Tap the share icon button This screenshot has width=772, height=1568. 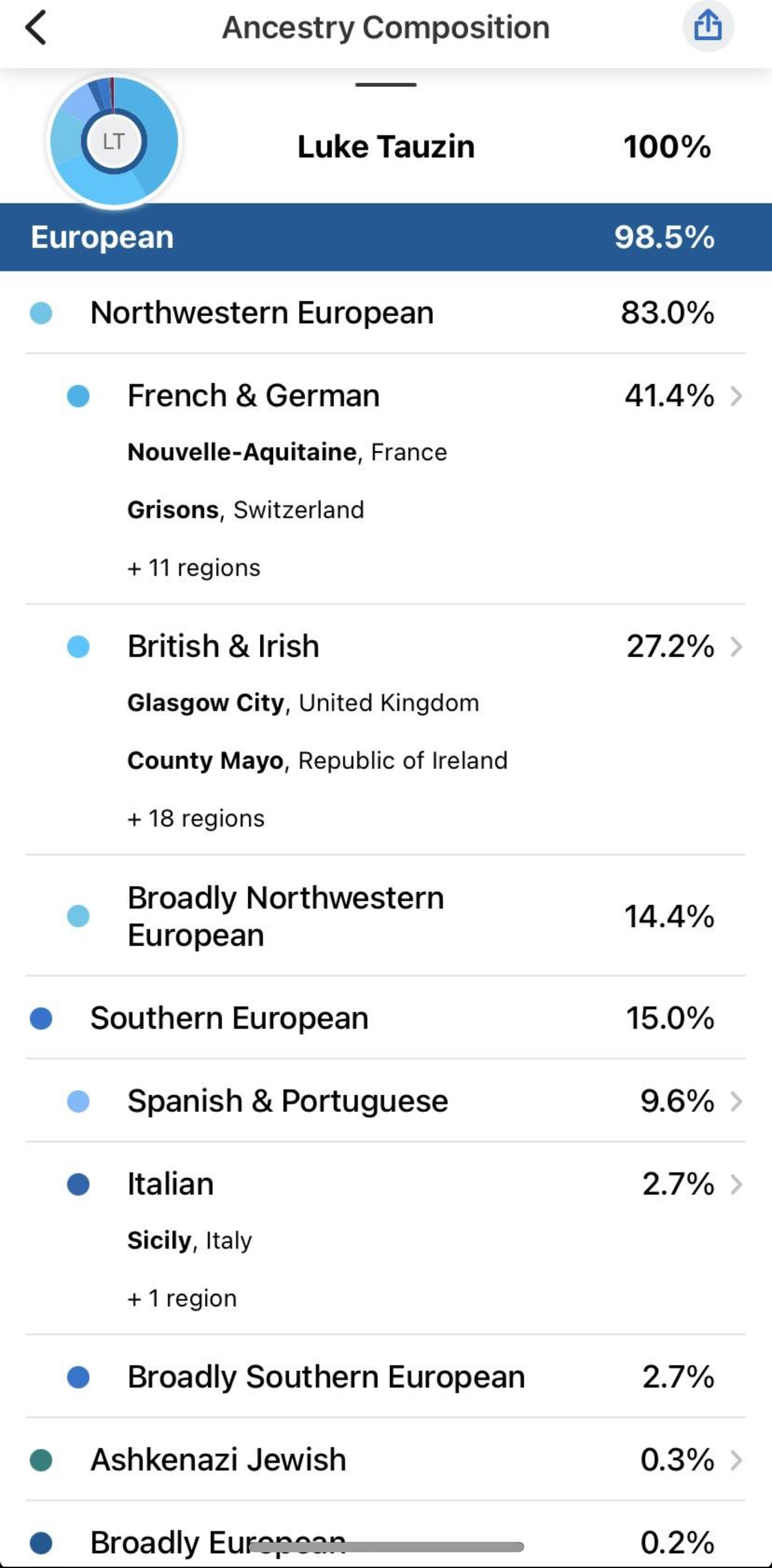[707, 27]
